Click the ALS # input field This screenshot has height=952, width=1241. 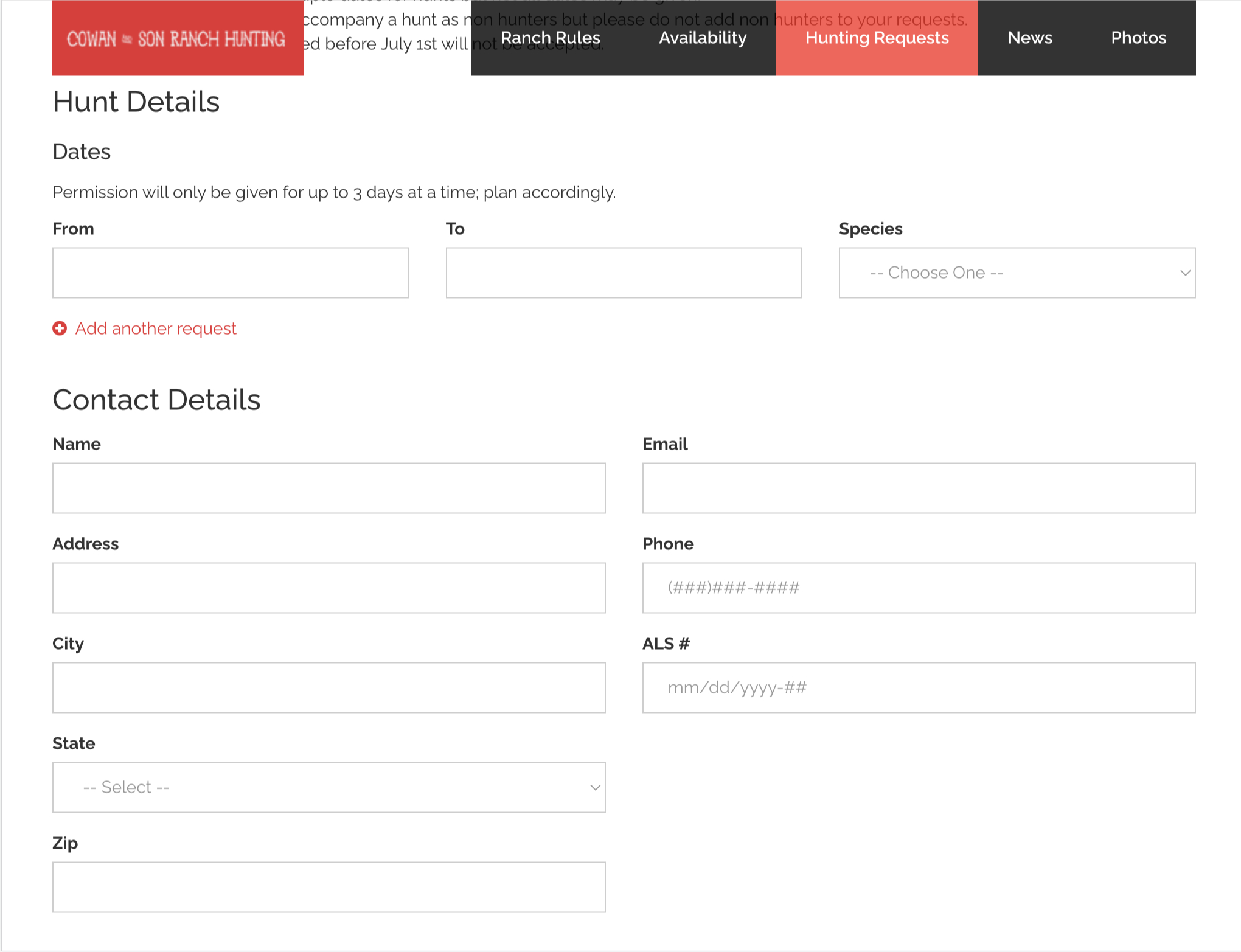(x=919, y=687)
